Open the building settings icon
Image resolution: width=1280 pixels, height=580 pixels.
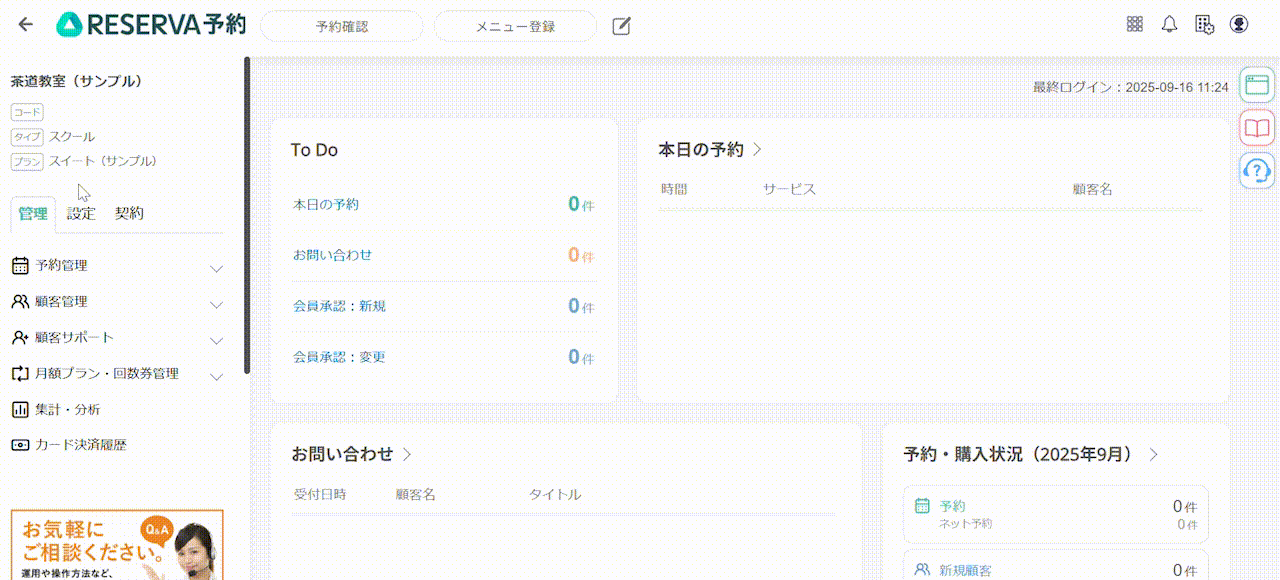point(1204,24)
